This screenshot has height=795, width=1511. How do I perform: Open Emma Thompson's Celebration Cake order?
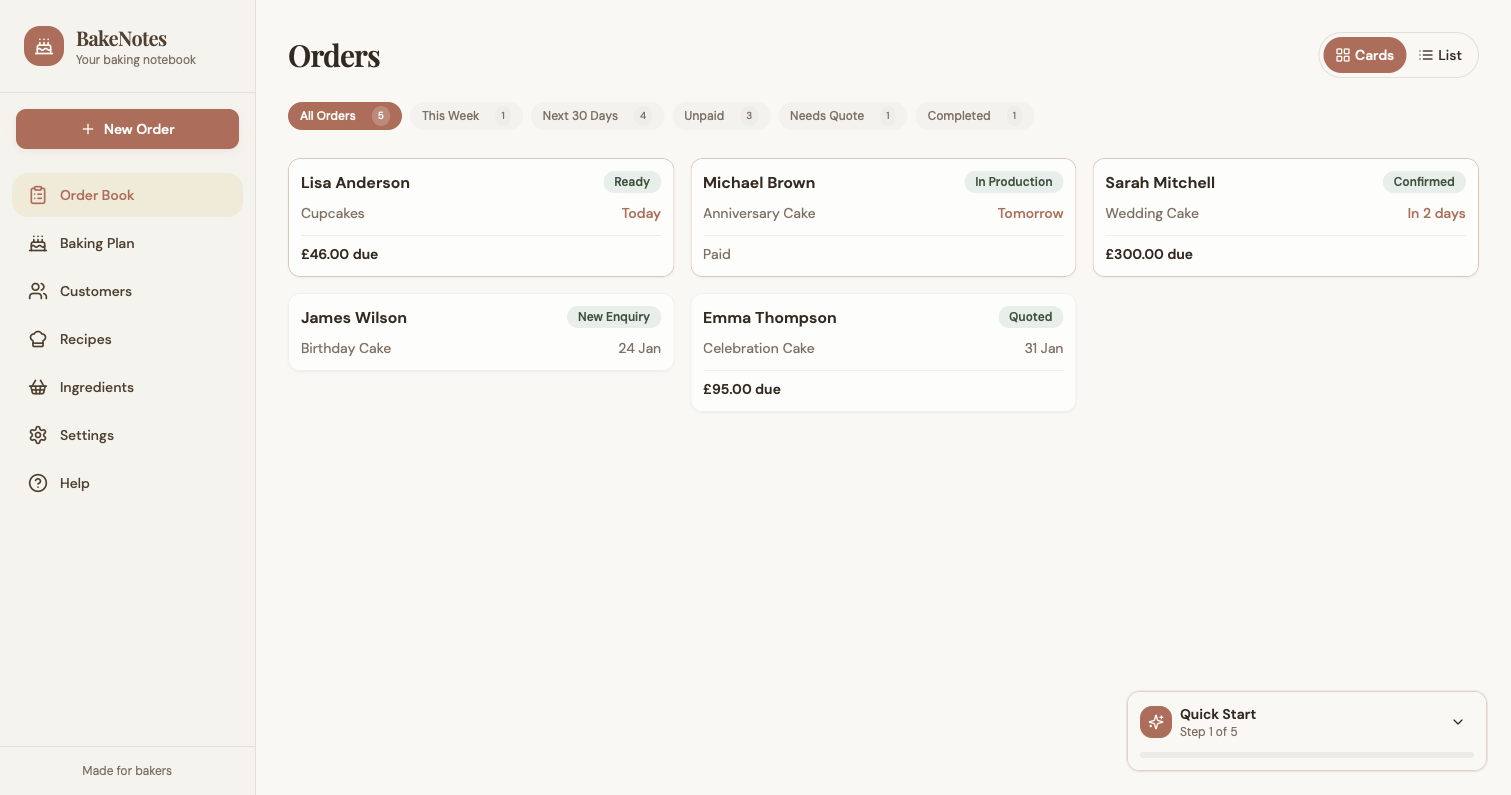coord(883,352)
